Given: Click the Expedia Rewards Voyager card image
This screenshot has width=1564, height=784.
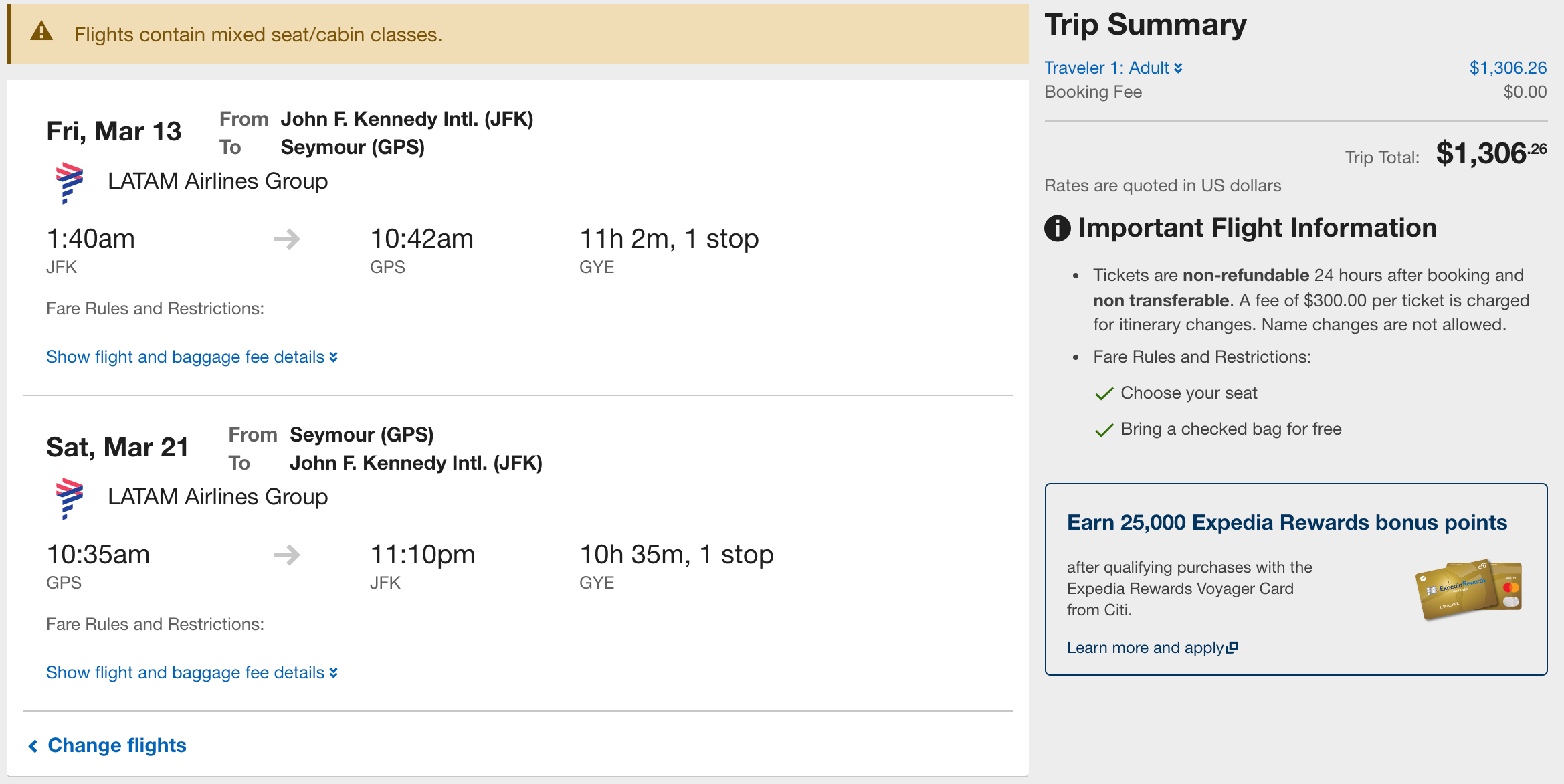Looking at the screenshot, I should [x=1469, y=589].
